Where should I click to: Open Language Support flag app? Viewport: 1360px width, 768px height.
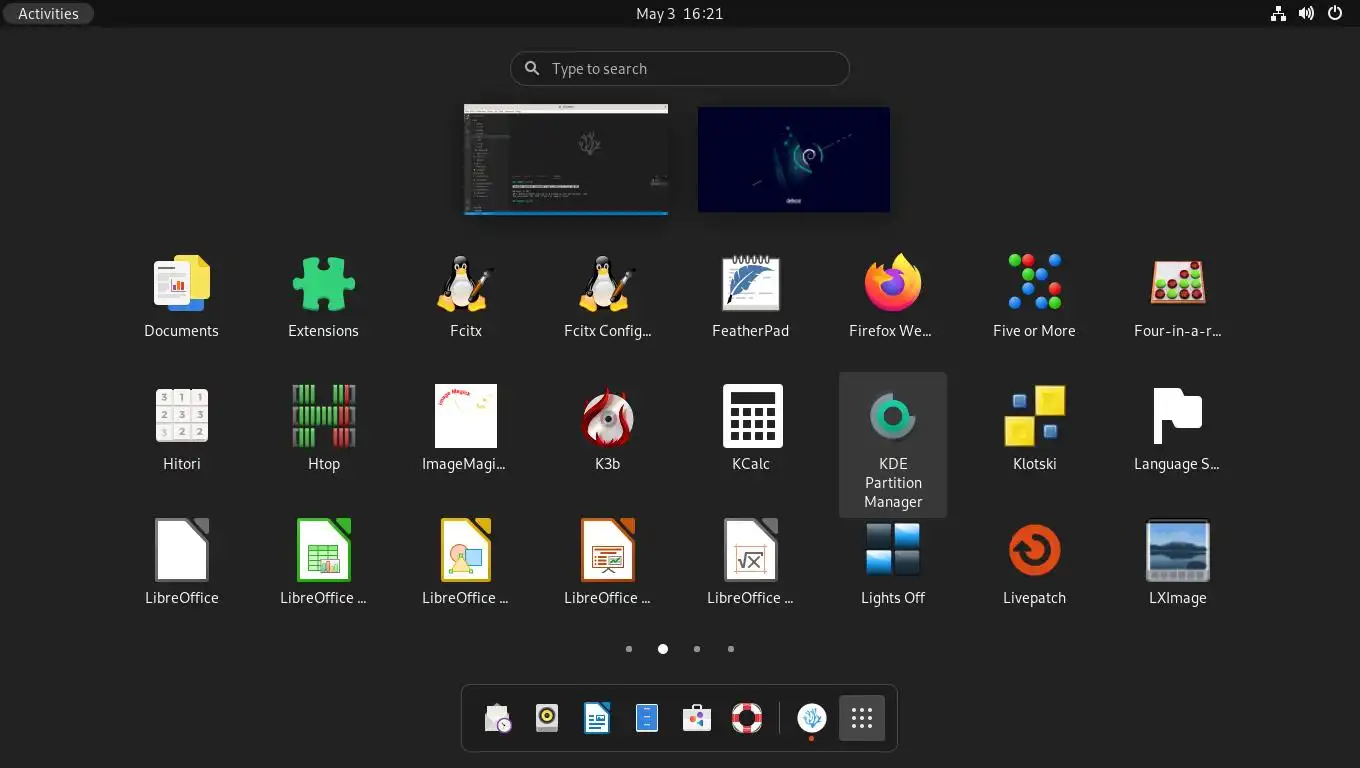[1177, 428]
